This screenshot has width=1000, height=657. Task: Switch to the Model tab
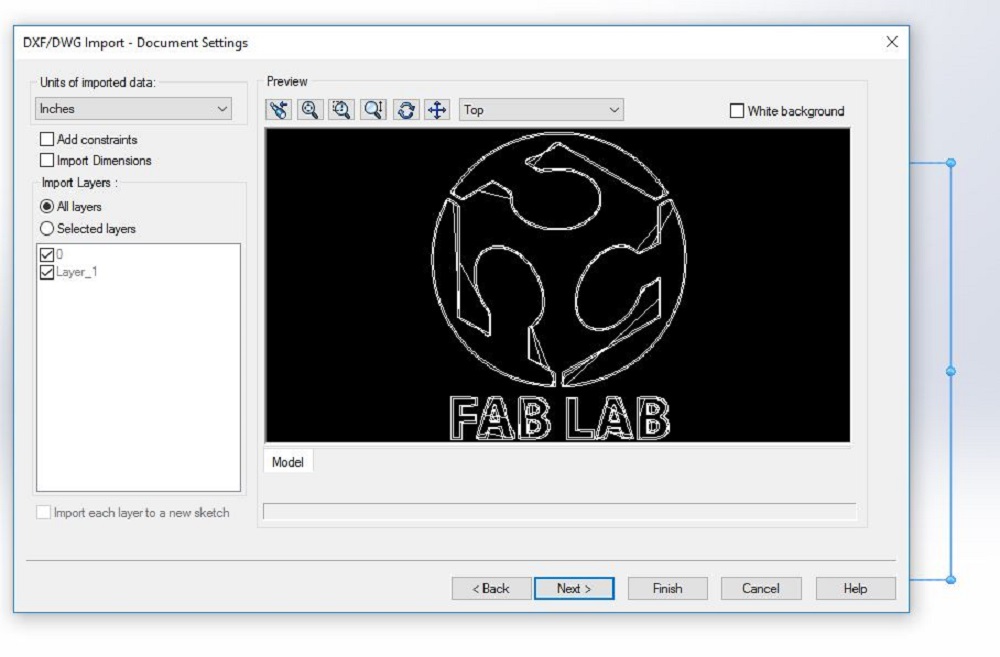[x=288, y=462]
